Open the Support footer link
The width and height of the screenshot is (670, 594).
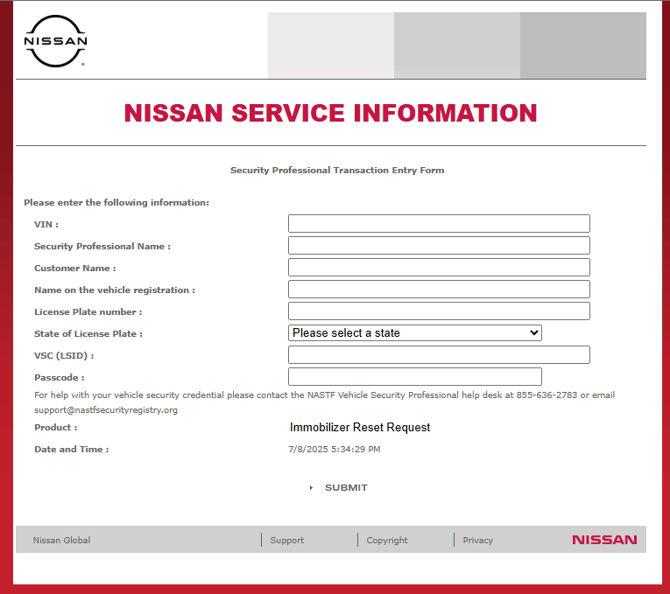(287, 540)
